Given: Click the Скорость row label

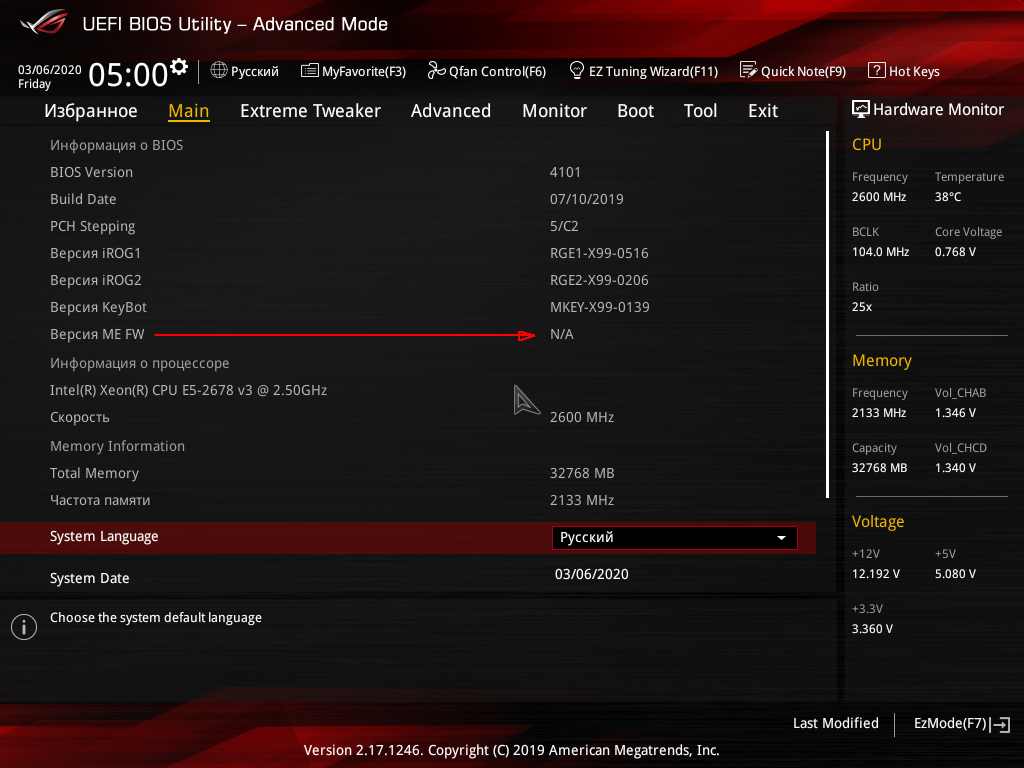Looking at the screenshot, I should [80, 417].
